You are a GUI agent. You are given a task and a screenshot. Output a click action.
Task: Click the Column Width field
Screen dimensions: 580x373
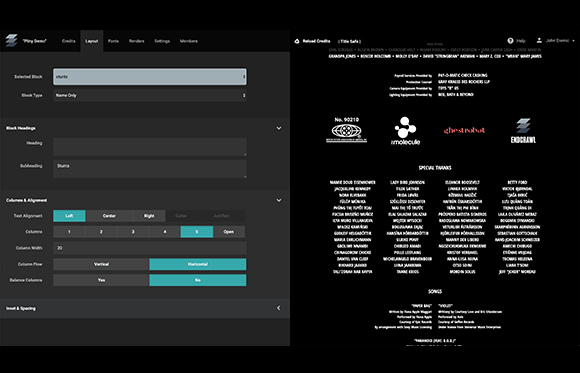(x=150, y=248)
